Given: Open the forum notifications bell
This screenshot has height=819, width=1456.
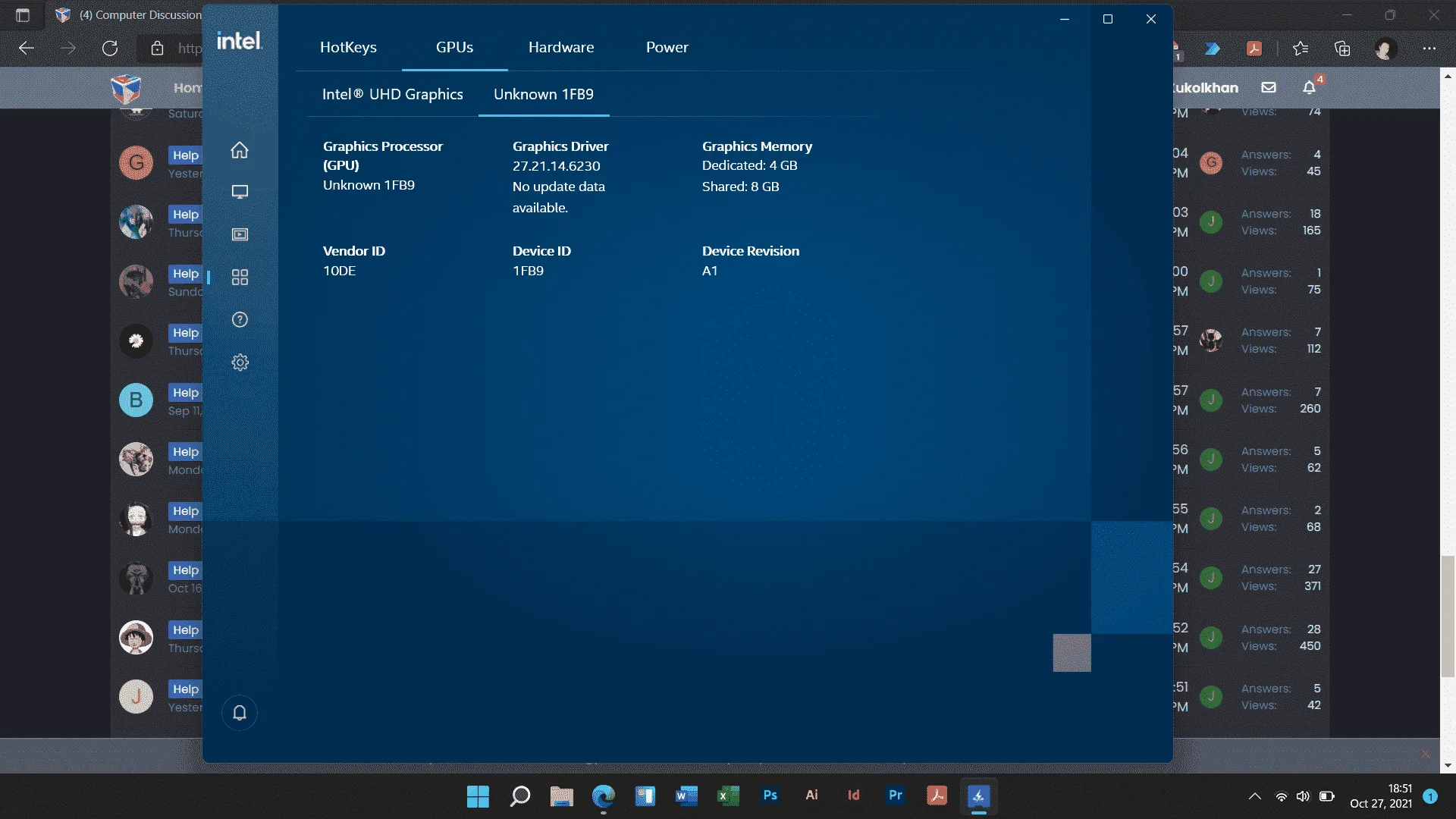Looking at the screenshot, I should tap(1309, 88).
